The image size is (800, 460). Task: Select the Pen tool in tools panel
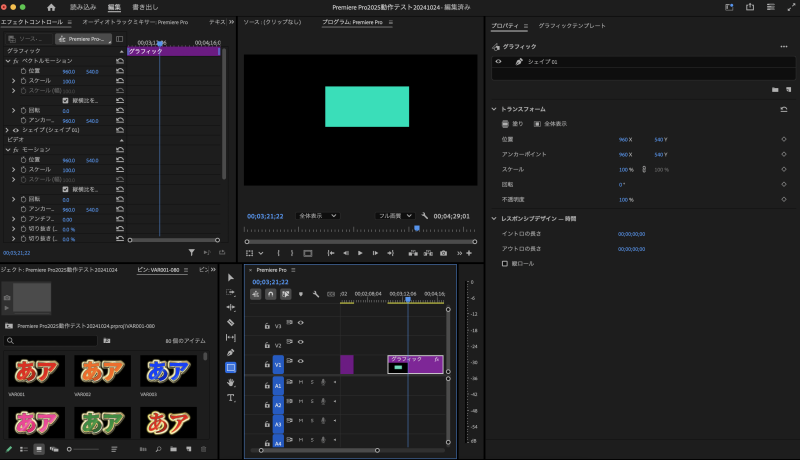[231, 352]
